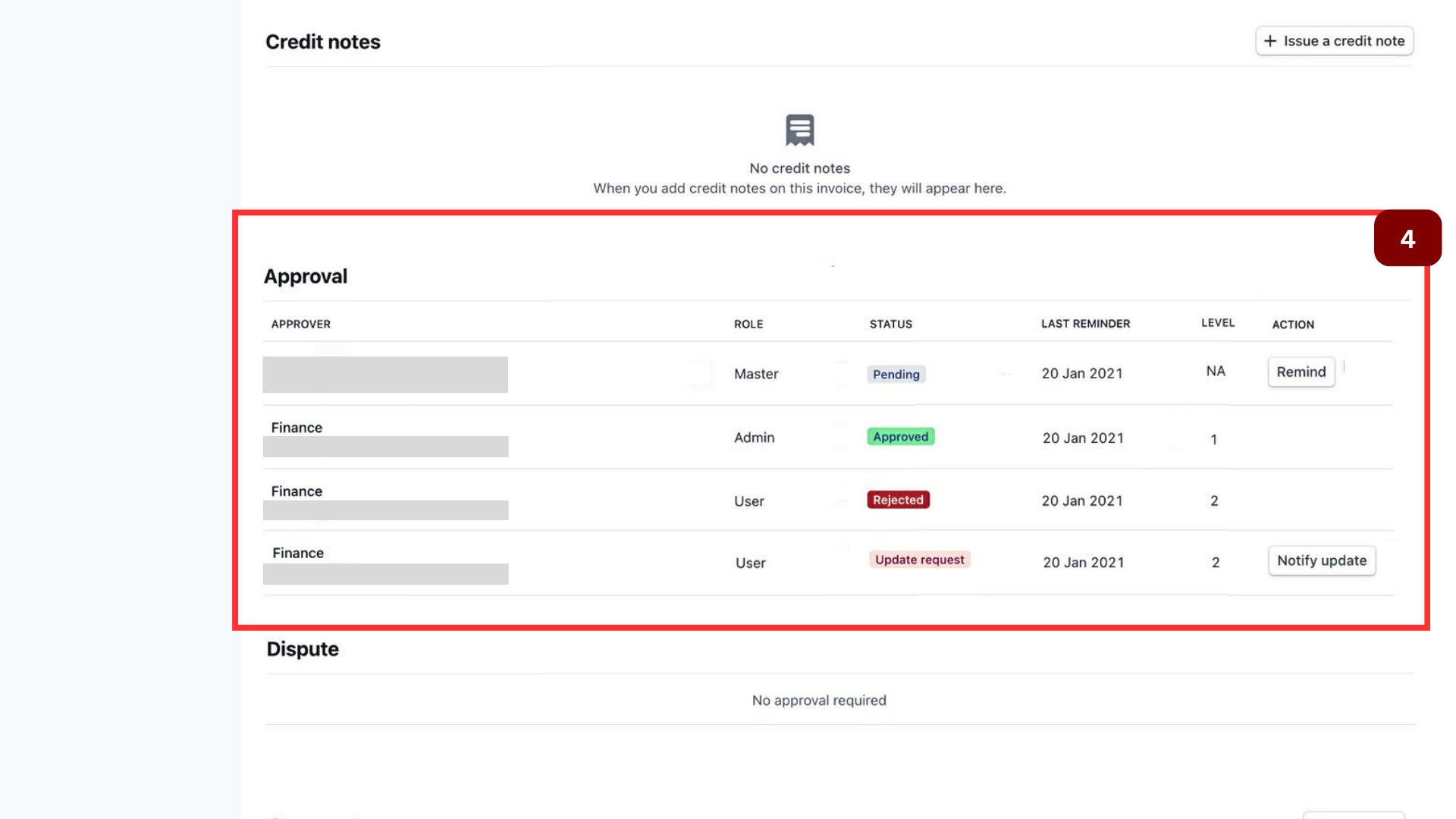
Task: Click the level 2 value in Rejected row
Action: [1214, 500]
